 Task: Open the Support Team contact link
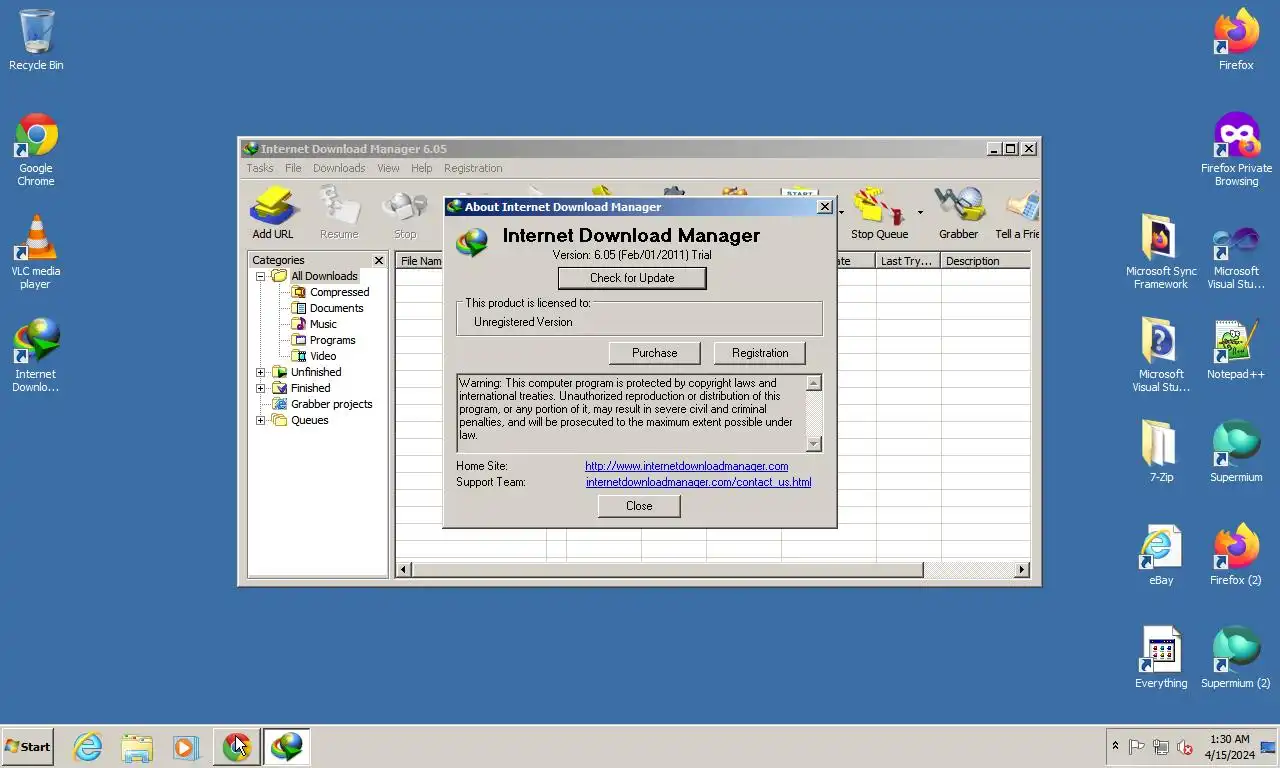point(698,482)
